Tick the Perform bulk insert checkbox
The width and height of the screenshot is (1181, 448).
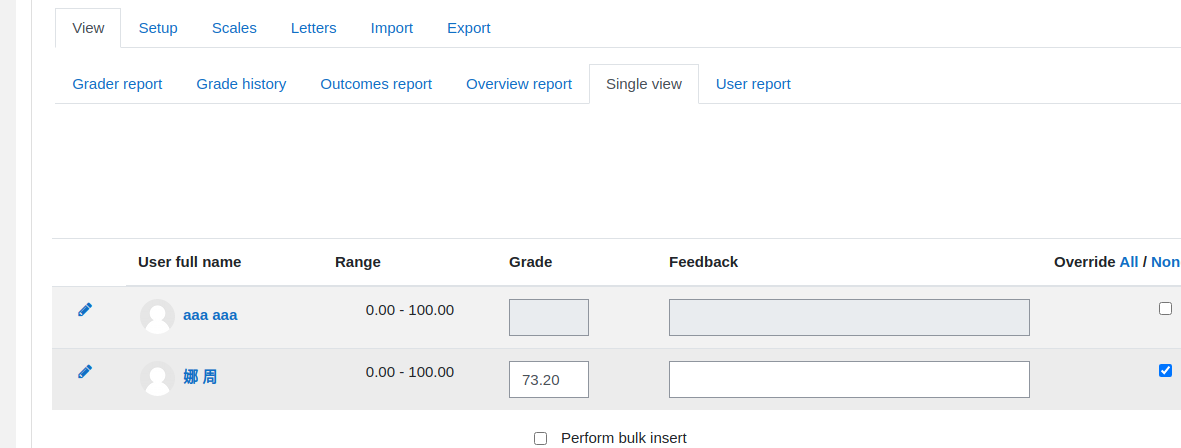coord(540,438)
